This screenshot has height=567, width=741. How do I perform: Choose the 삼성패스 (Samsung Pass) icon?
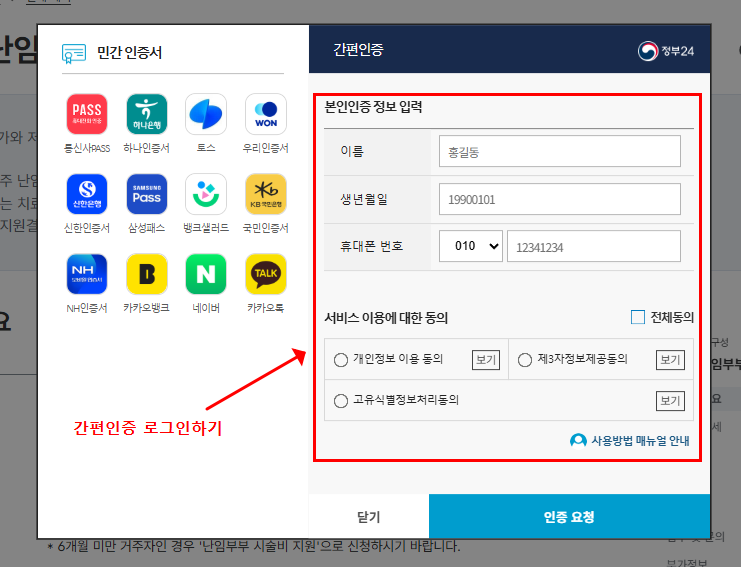pos(146,194)
